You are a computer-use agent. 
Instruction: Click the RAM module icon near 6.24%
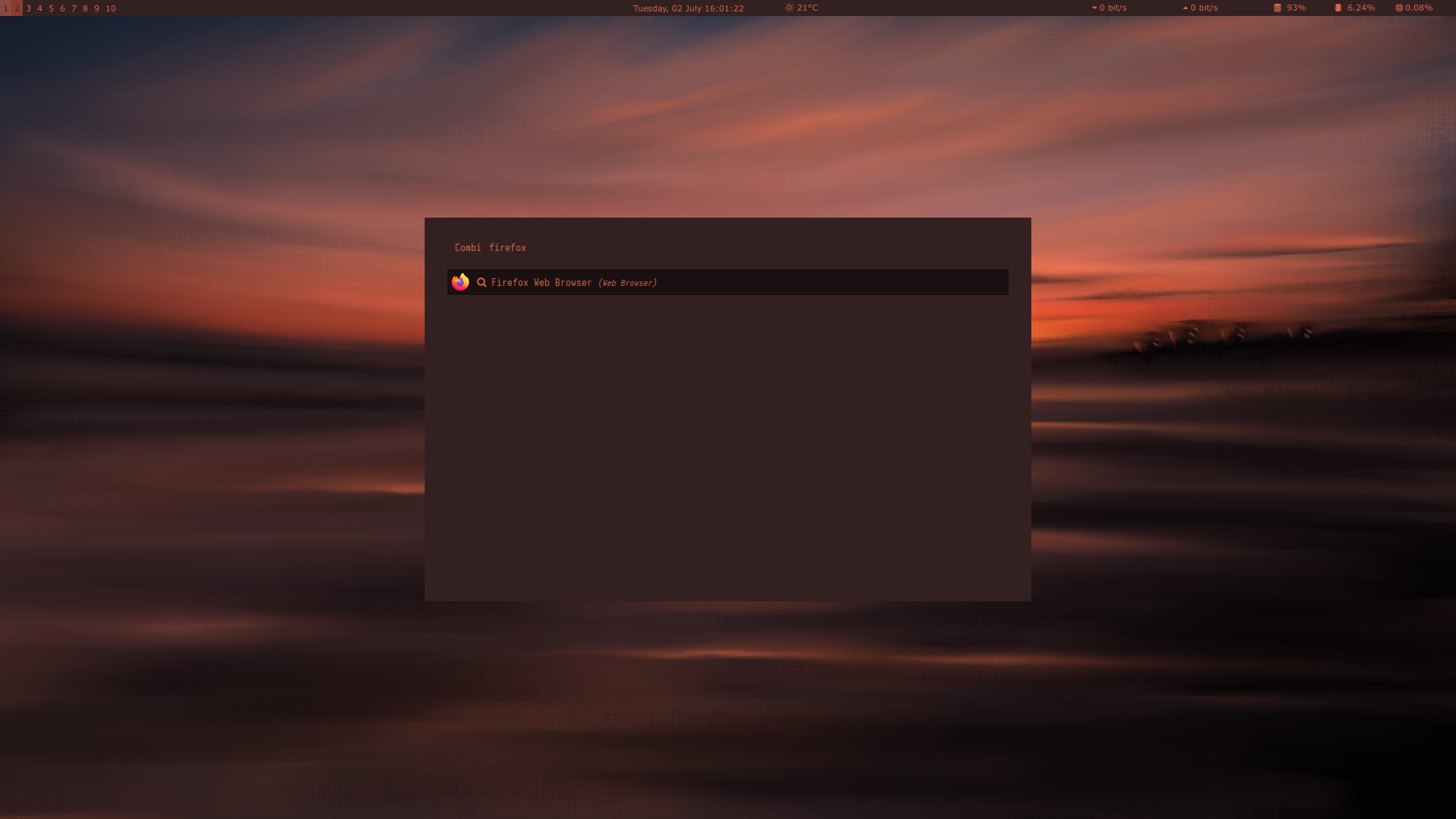[1338, 8]
